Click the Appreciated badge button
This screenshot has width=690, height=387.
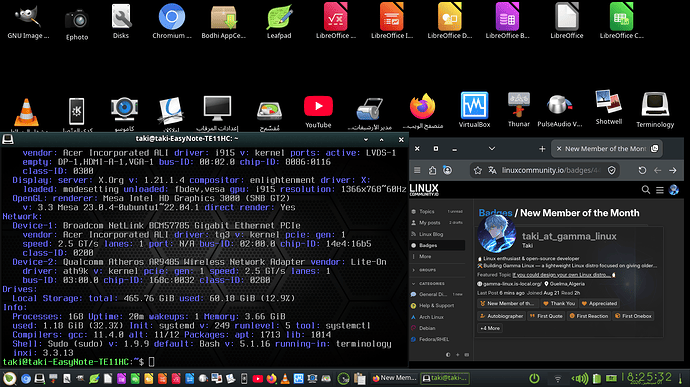(599, 303)
